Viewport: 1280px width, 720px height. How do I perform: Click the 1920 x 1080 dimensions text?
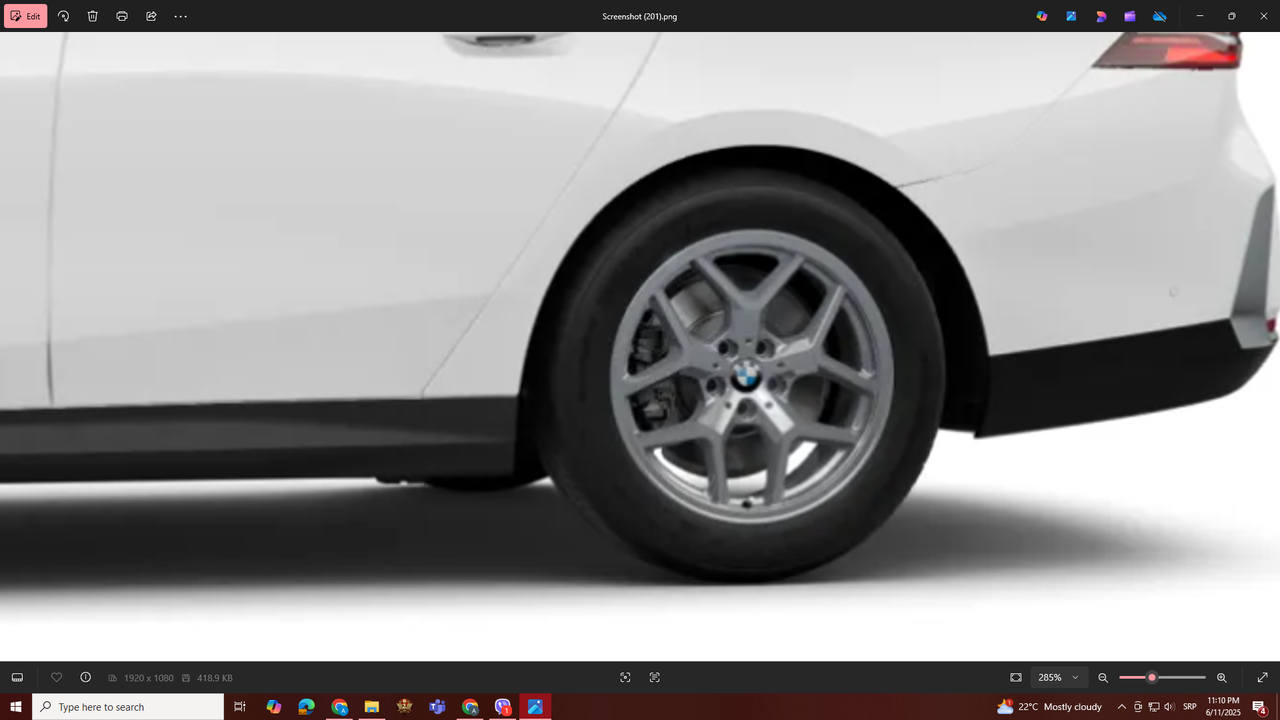coord(148,678)
